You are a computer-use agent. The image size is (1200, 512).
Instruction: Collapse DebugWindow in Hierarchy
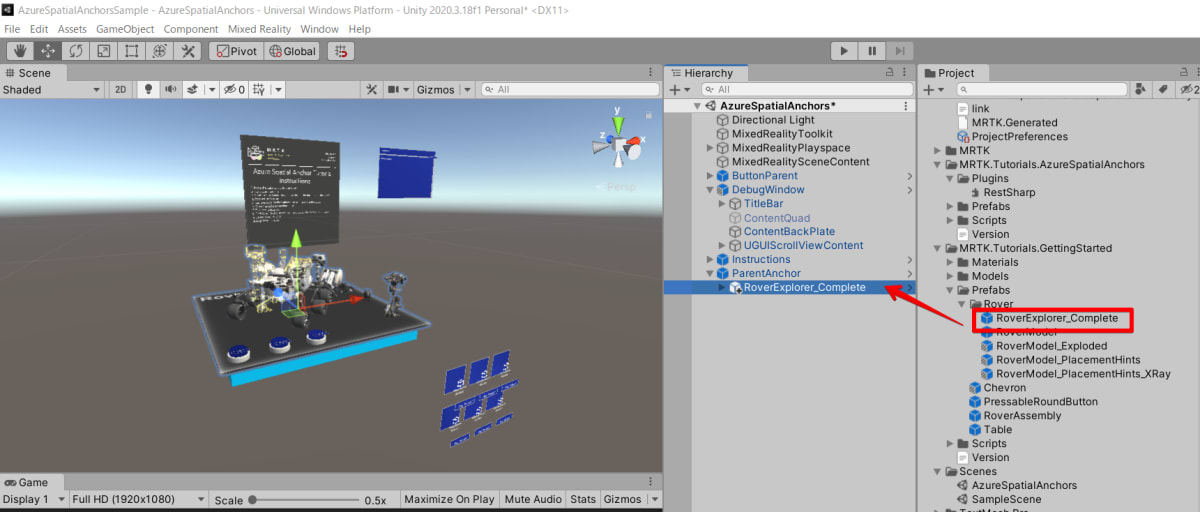[x=710, y=190]
